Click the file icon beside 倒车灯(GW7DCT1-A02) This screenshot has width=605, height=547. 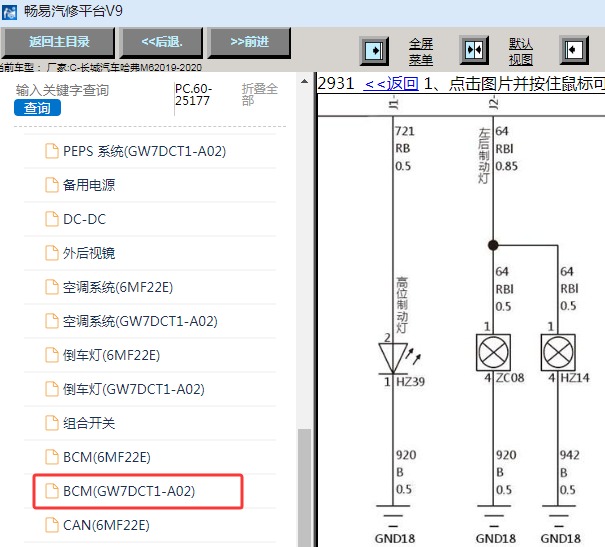(x=52, y=388)
